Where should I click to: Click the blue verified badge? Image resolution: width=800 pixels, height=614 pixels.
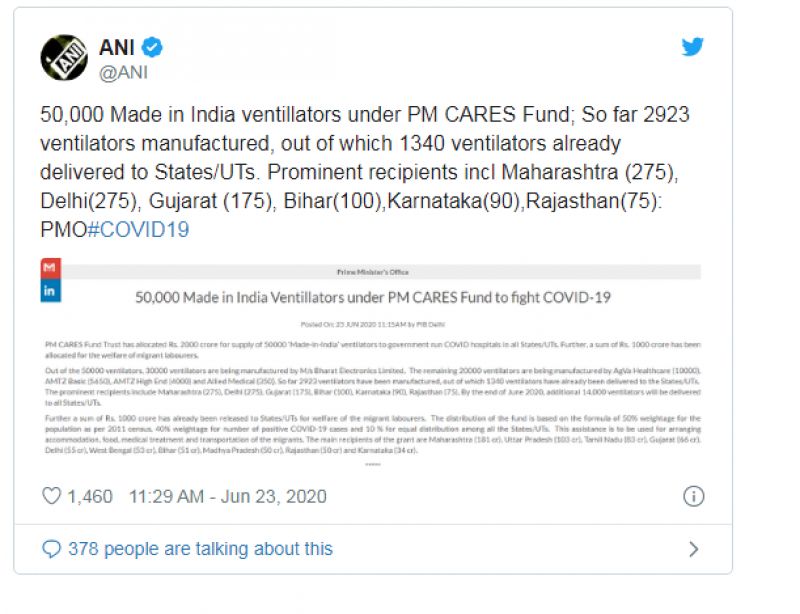click(153, 46)
